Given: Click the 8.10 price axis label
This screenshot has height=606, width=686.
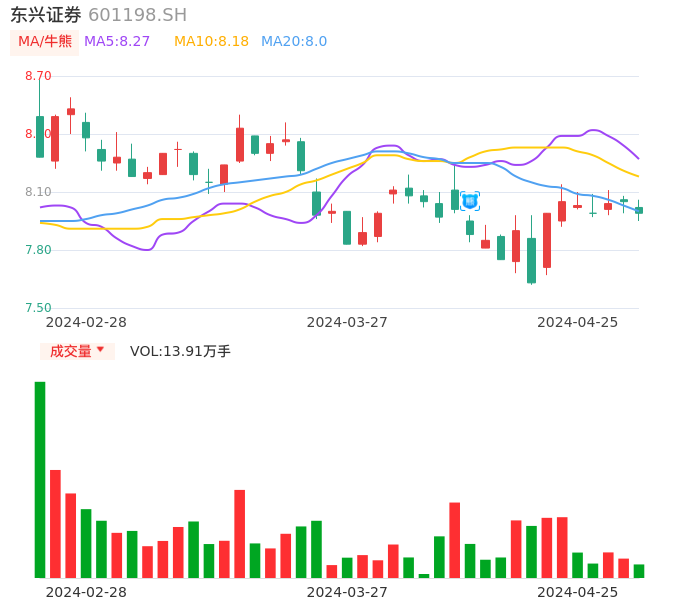Looking at the screenshot, I should click(38, 192).
